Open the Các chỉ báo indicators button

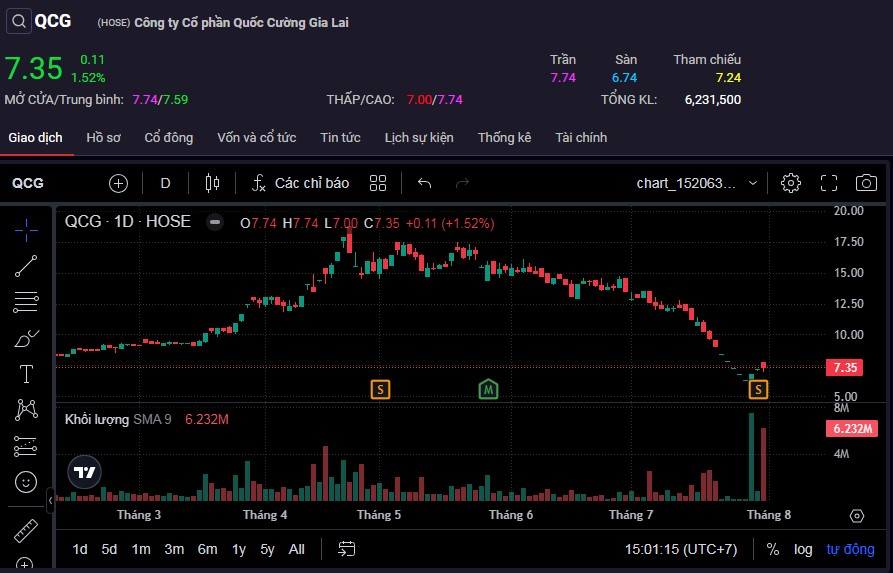[x=300, y=183]
